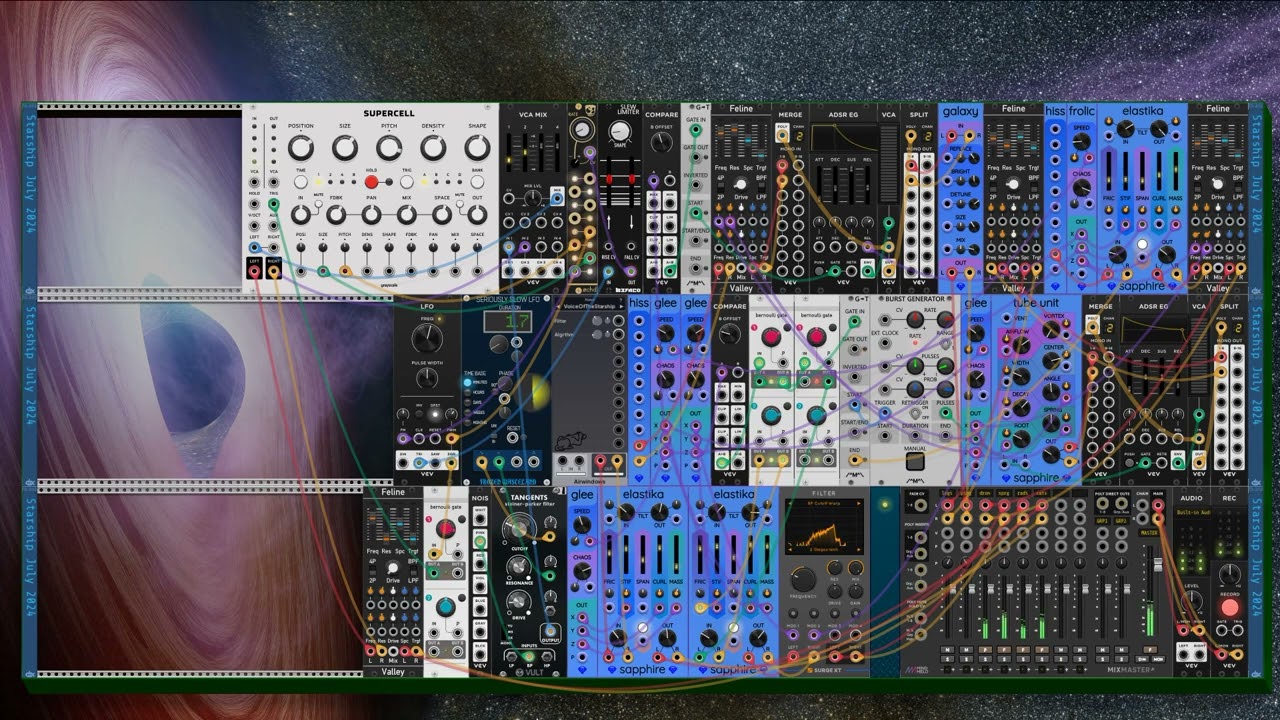Toggle the LFO OFST button
Screen dimensions: 1280x720
click(435, 414)
